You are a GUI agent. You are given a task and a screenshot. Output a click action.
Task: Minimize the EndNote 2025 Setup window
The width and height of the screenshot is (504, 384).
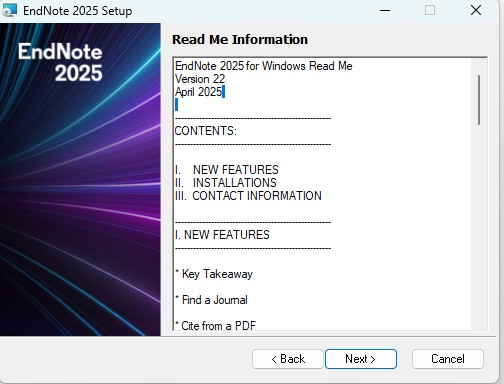[385, 10]
